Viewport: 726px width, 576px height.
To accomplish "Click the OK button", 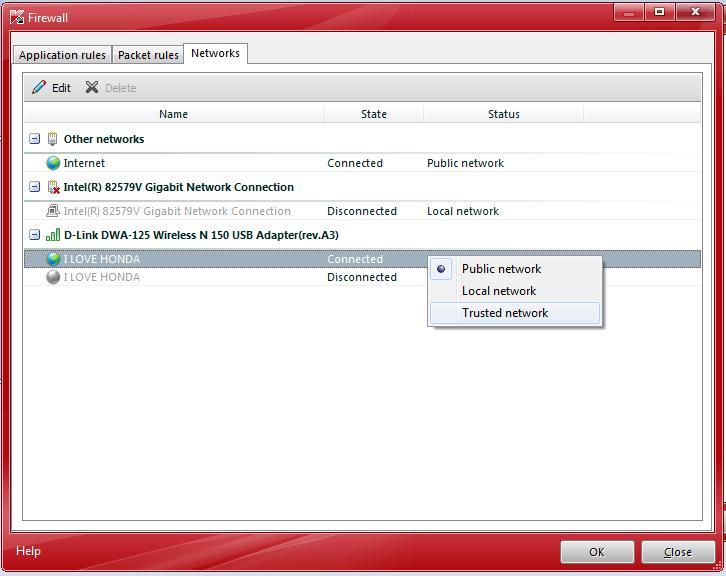I will (x=597, y=552).
